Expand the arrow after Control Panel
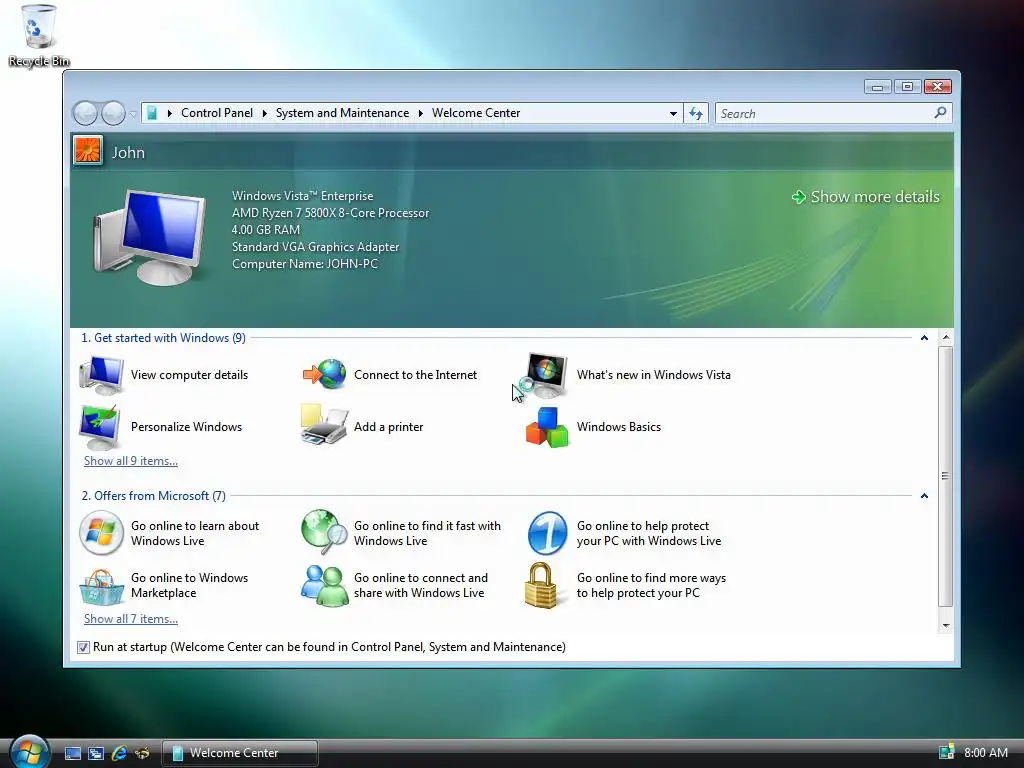The image size is (1024, 768). point(264,114)
